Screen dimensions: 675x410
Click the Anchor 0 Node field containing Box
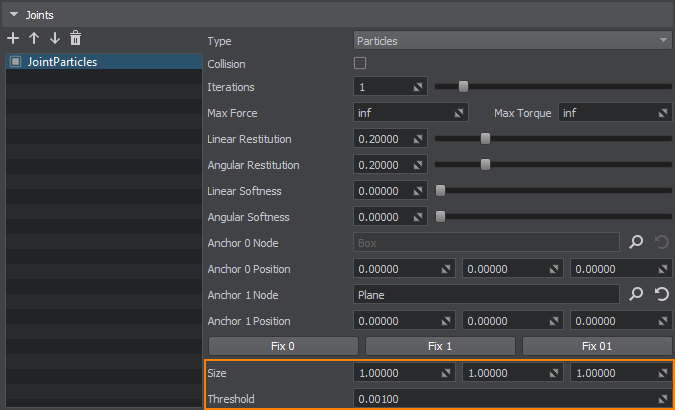point(486,242)
